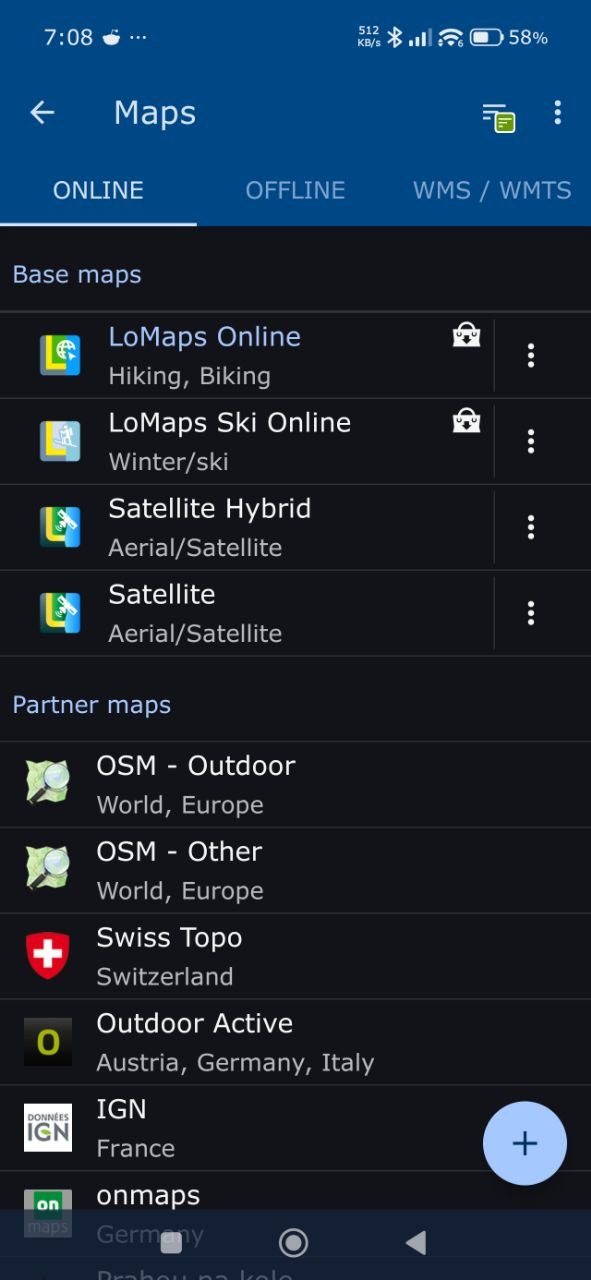The height and width of the screenshot is (1280, 591).
Task: Tap the LoMaps Ski Online icon
Action: click(x=60, y=441)
